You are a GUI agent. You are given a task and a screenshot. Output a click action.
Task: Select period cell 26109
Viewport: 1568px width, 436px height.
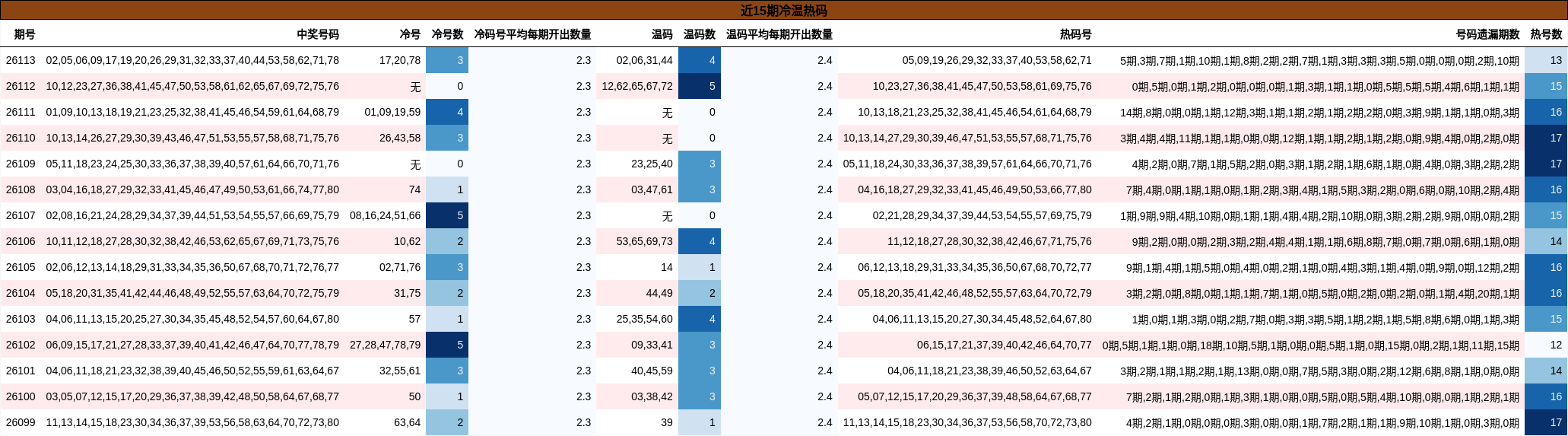point(21,164)
